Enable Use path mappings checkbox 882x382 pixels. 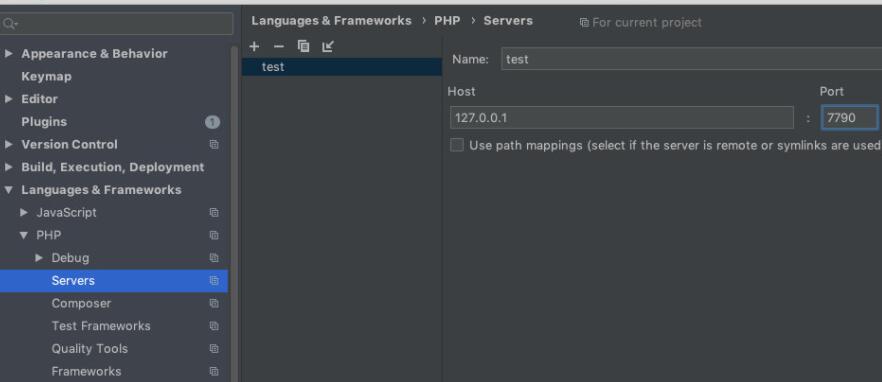[x=457, y=145]
